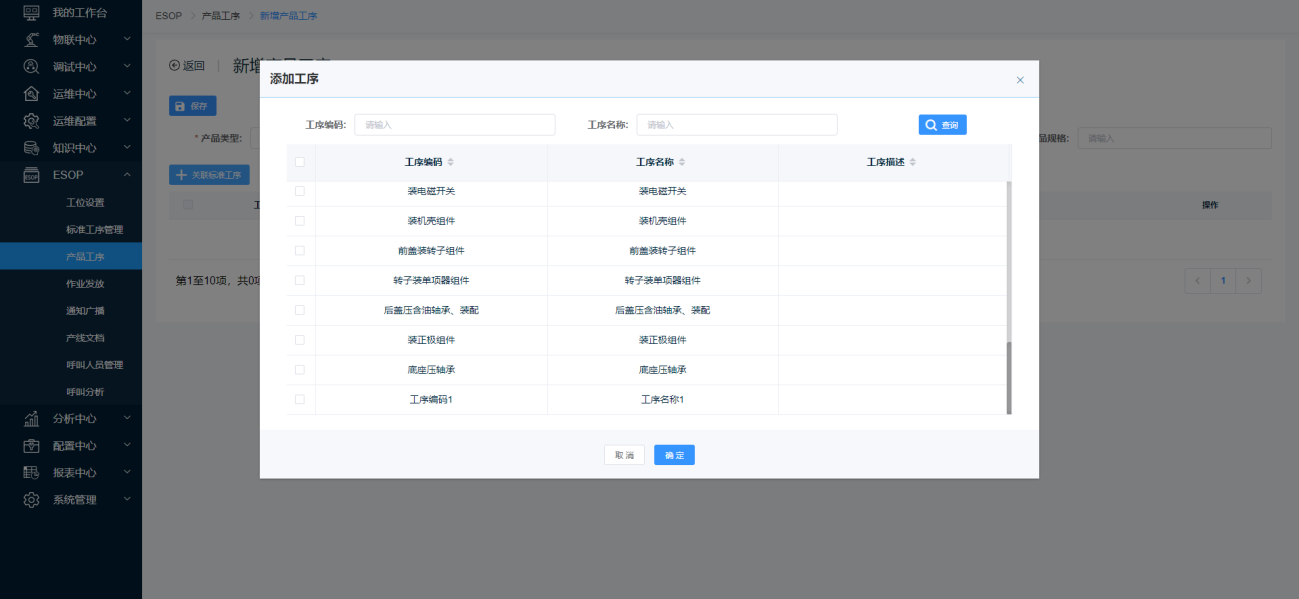Close the 添加工序 dialog with X

1020,80
